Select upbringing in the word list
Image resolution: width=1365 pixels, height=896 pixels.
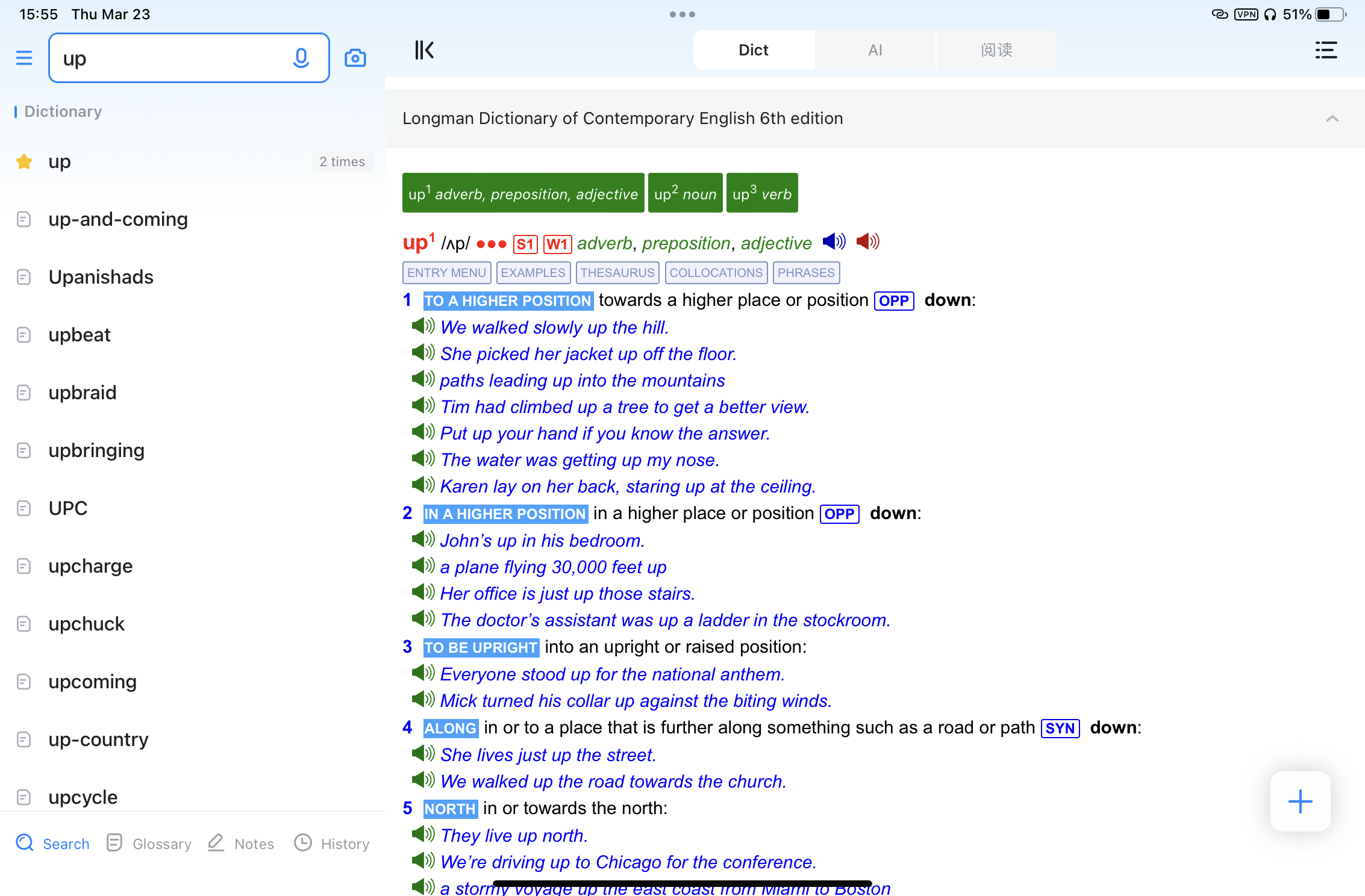point(96,450)
